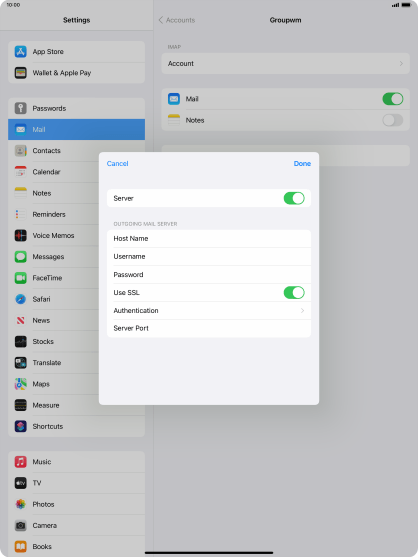Toggle the Mail switch for Groupwm
Image resolution: width=418 pixels, height=557 pixels.
[x=392, y=99]
